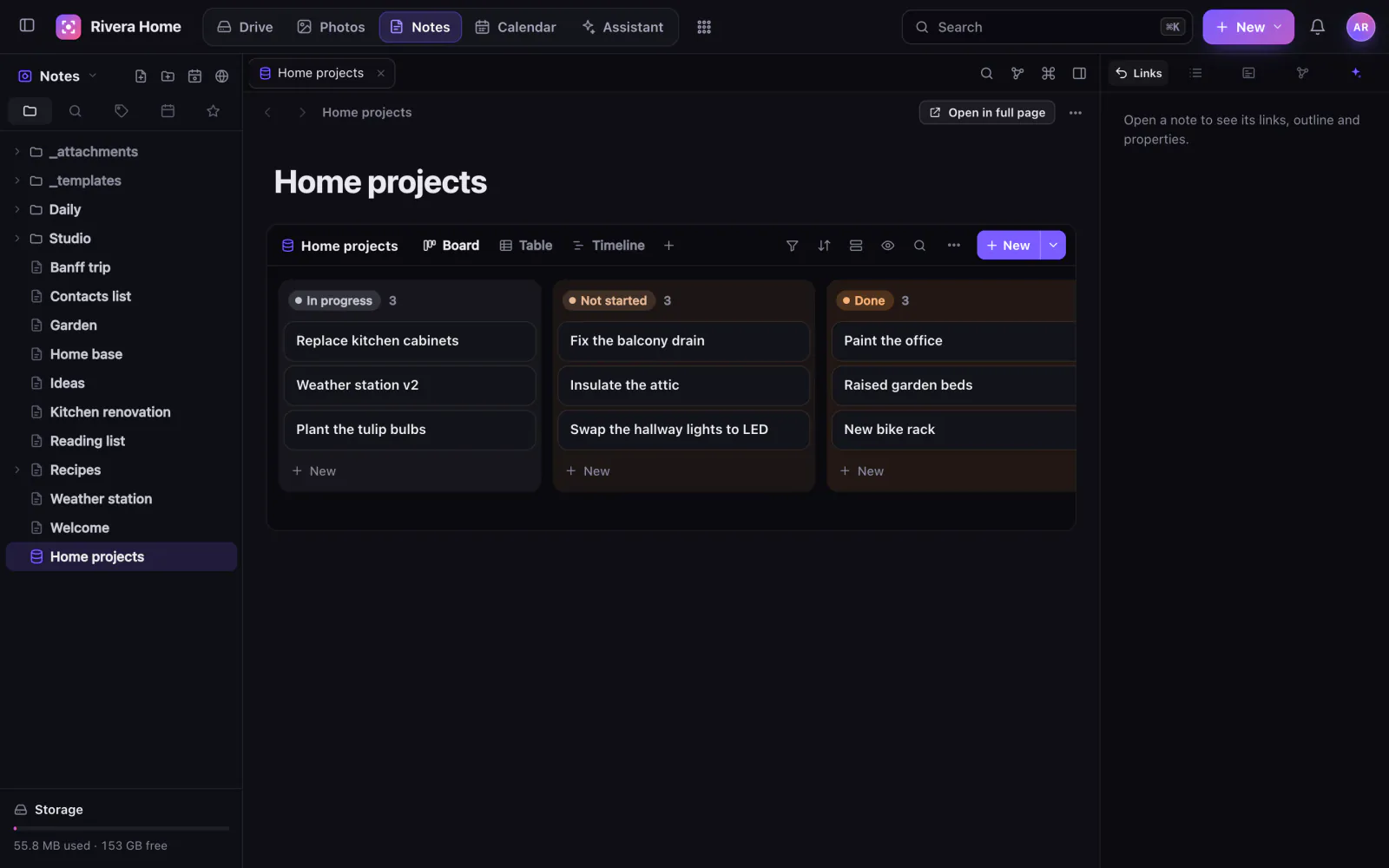Image resolution: width=1389 pixels, height=868 pixels.
Task: Open the Calendar app tab
Action: pyautogui.click(x=516, y=27)
